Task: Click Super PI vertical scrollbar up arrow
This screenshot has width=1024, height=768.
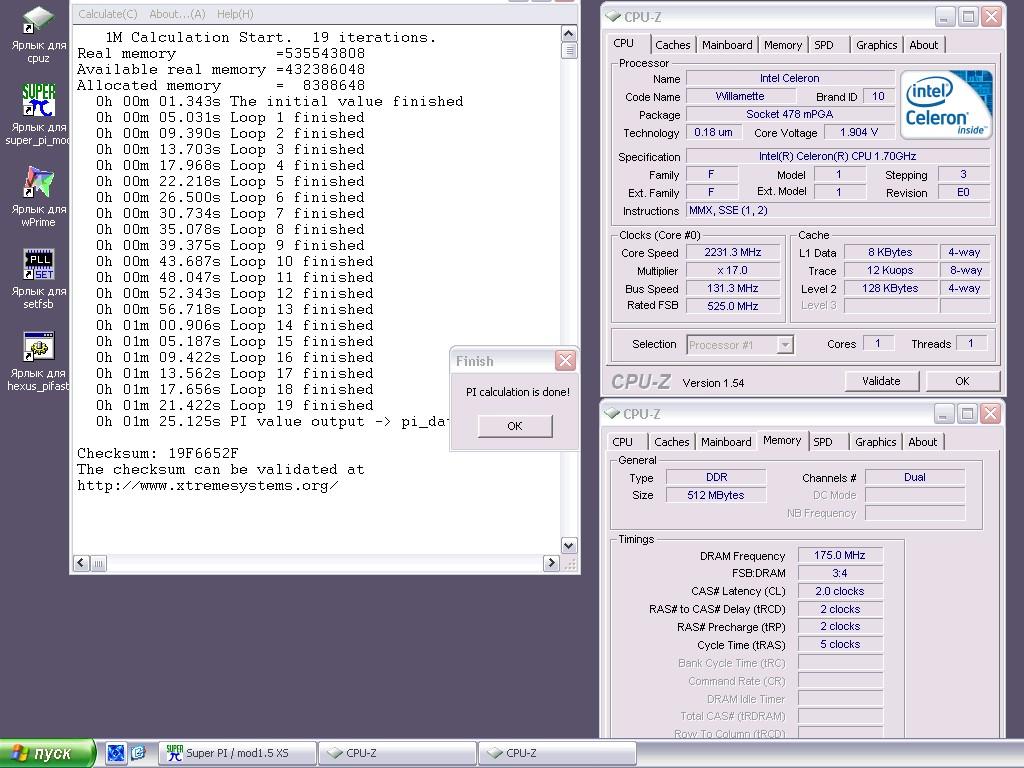Action: pyautogui.click(x=569, y=33)
